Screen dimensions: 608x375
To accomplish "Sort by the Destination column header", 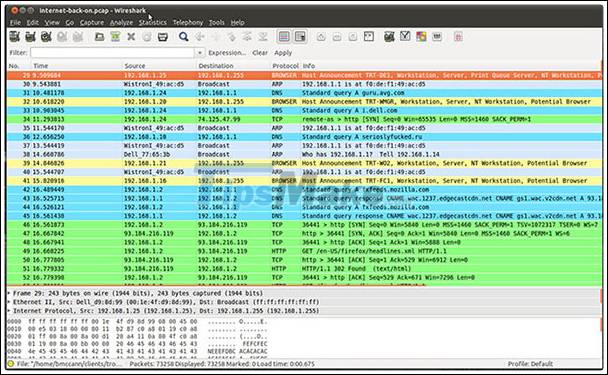I will [234, 66].
